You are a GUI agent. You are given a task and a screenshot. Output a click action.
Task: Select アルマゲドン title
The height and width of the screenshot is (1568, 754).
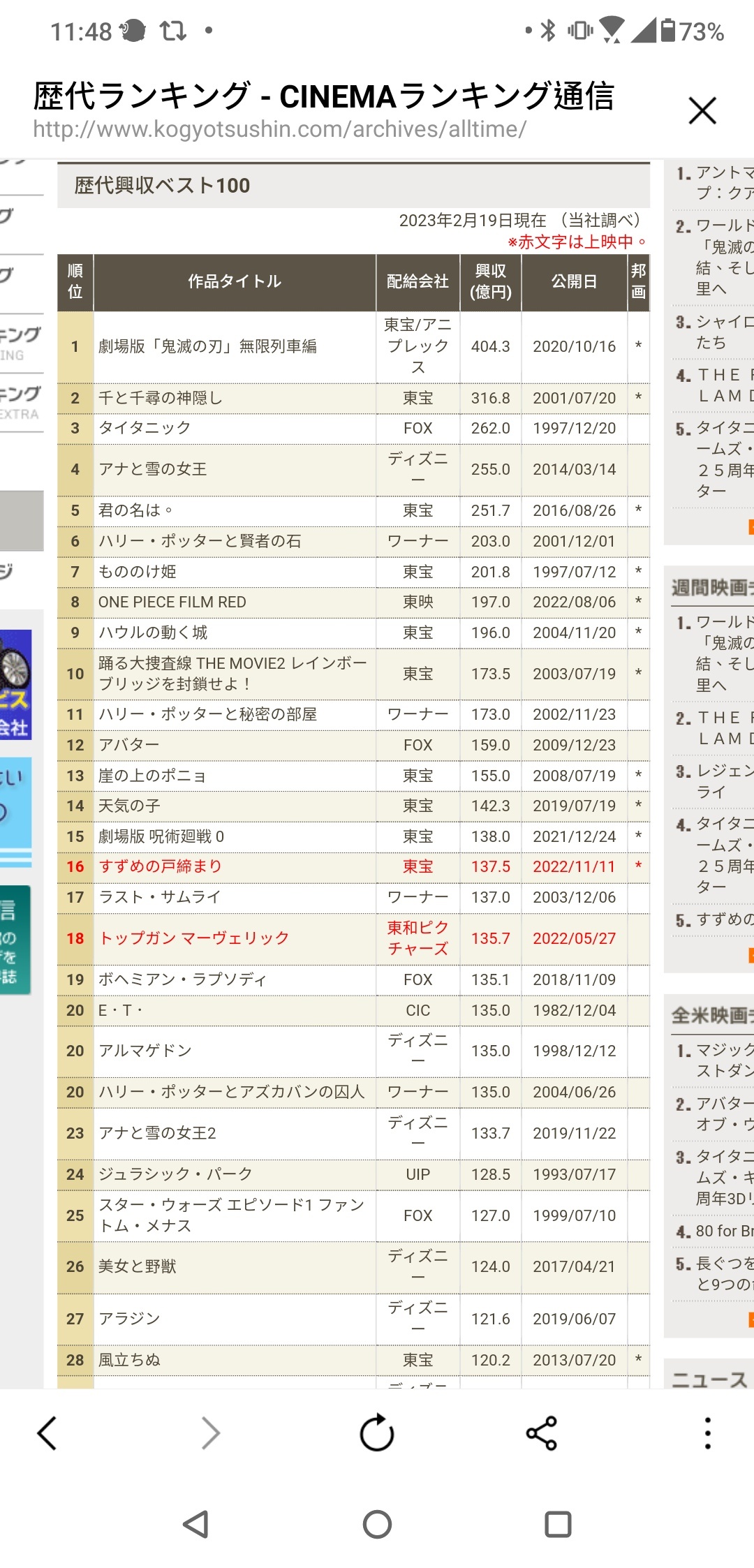[x=145, y=1051]
